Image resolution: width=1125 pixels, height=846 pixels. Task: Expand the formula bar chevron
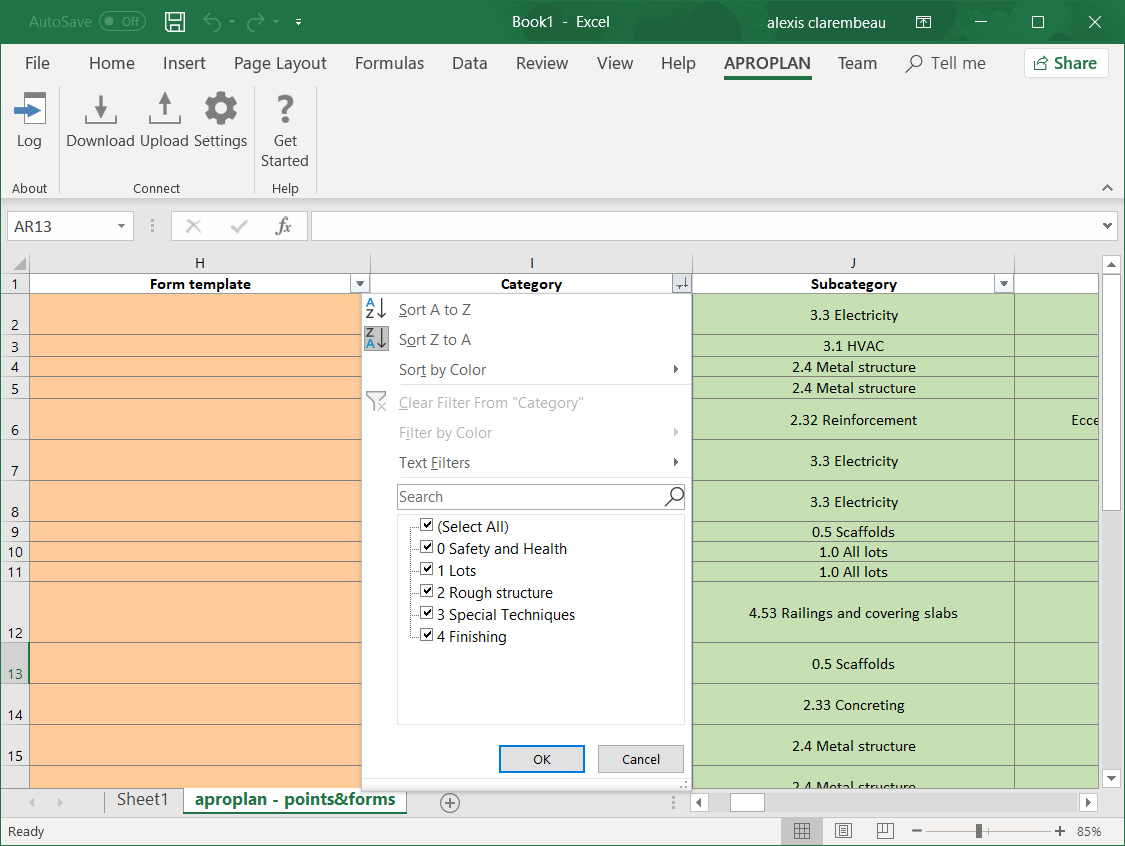1107,226
